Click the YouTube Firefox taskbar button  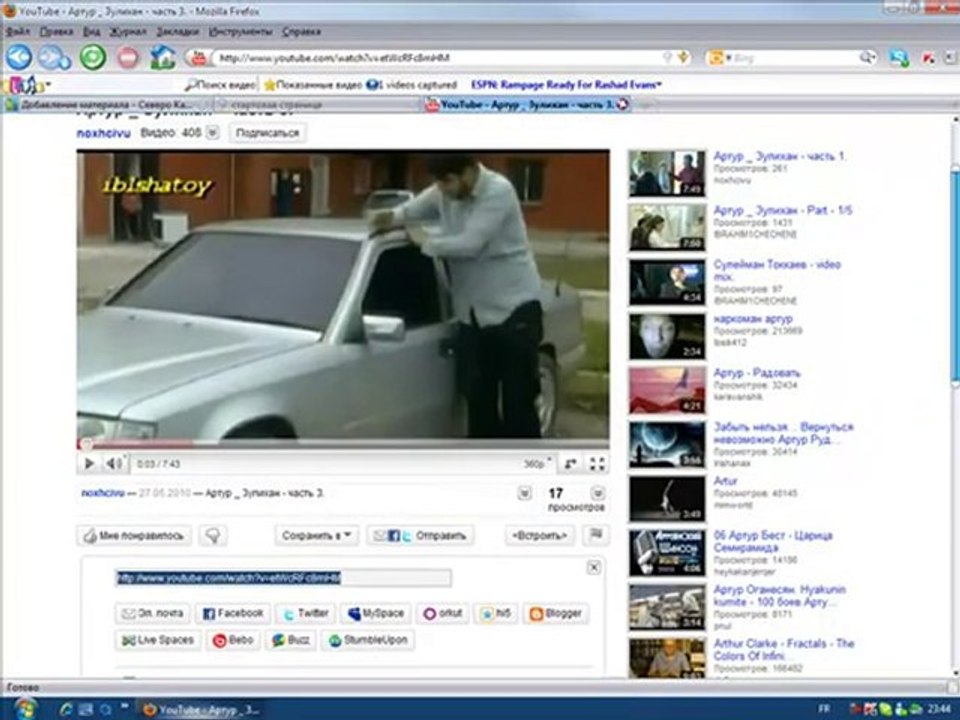(201, 710)
